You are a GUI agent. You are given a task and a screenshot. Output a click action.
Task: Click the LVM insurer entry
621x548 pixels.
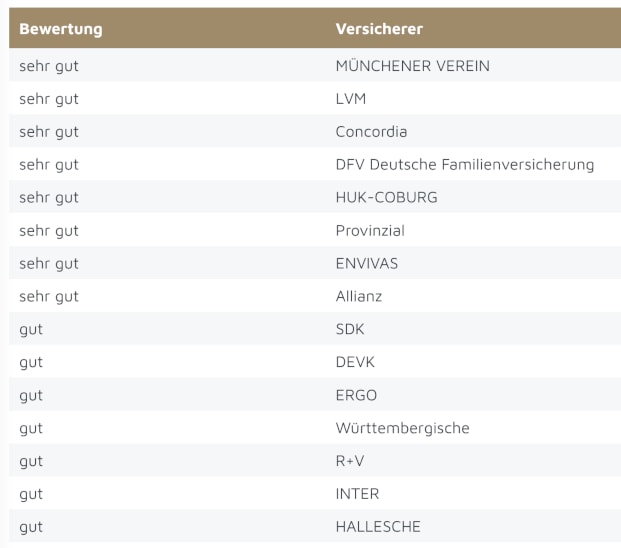pos(352,99)
